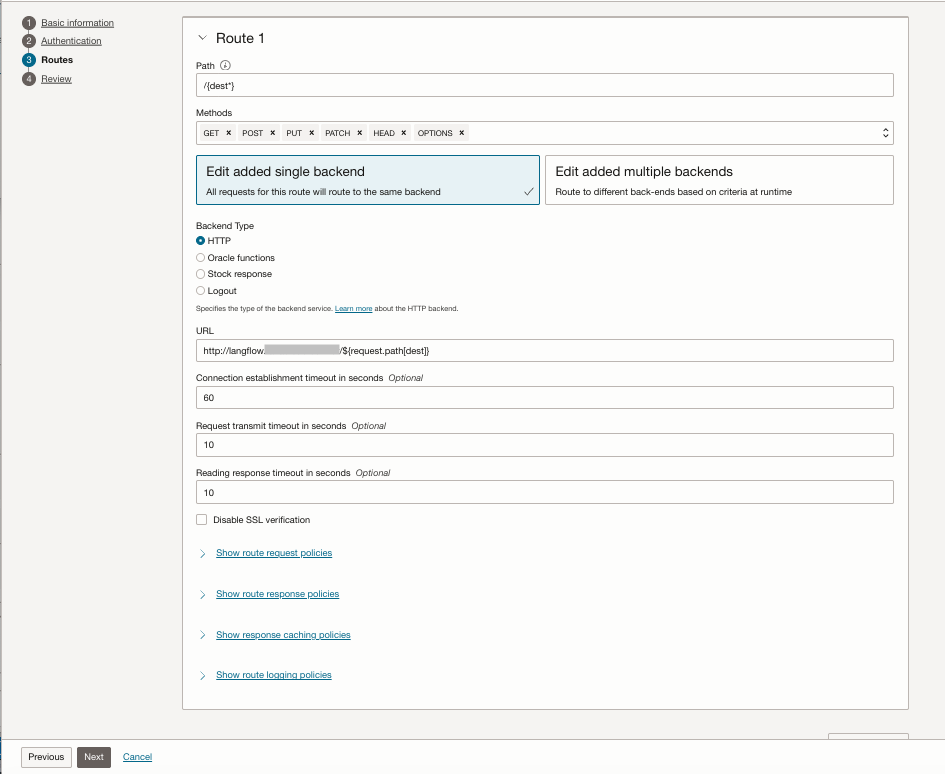Remove the GET method tag

(x=229, y=133)
